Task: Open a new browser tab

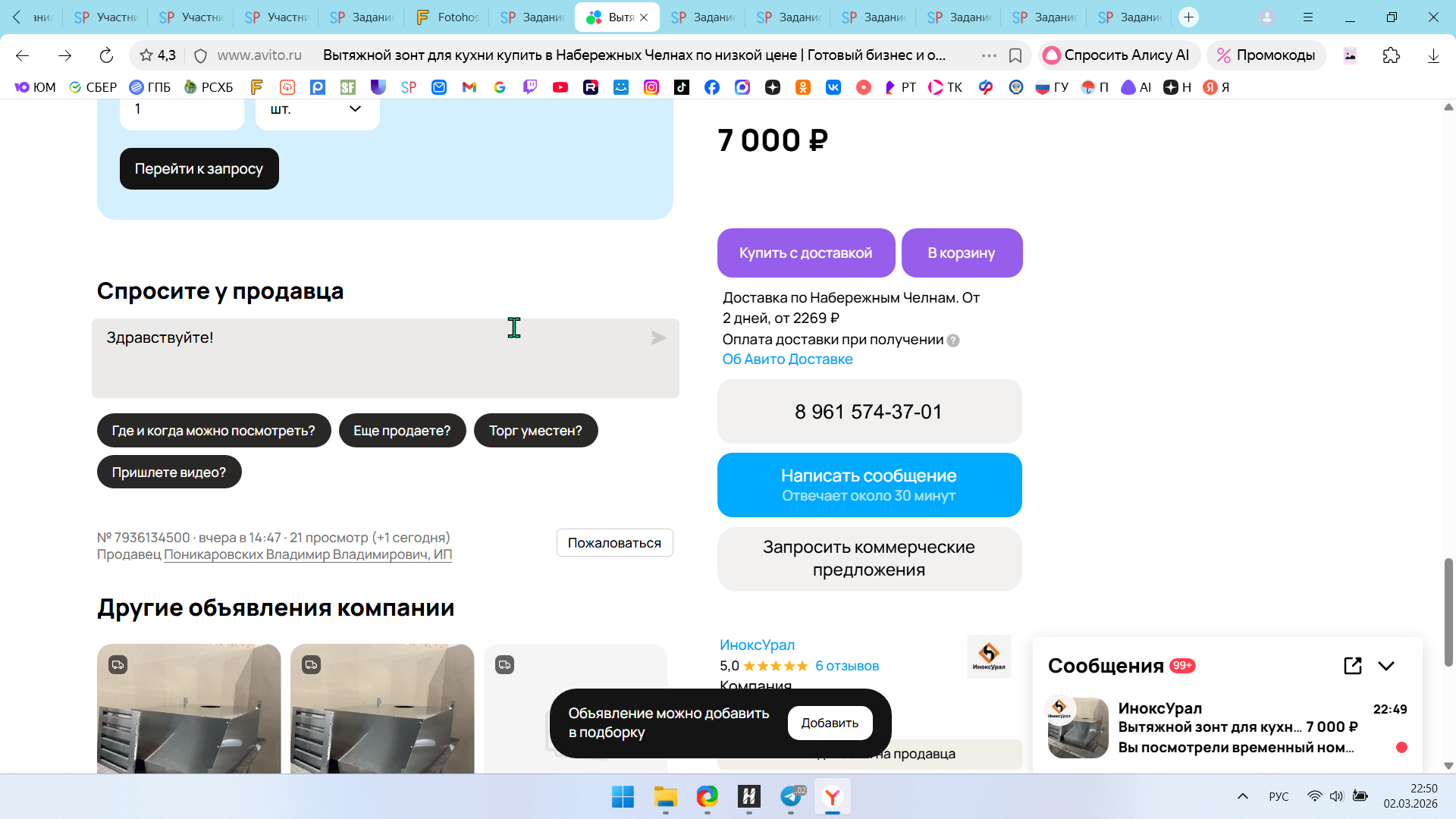Action: coord(1188,17)
